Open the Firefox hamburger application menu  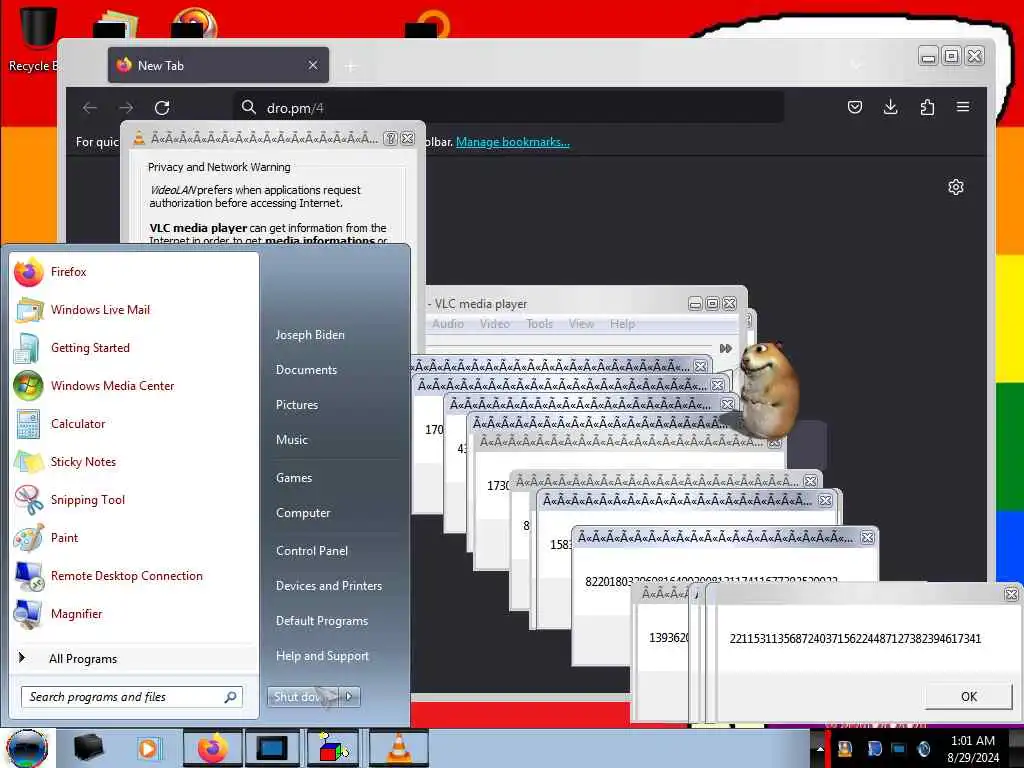pyautogui.click(x=963, y=107)
